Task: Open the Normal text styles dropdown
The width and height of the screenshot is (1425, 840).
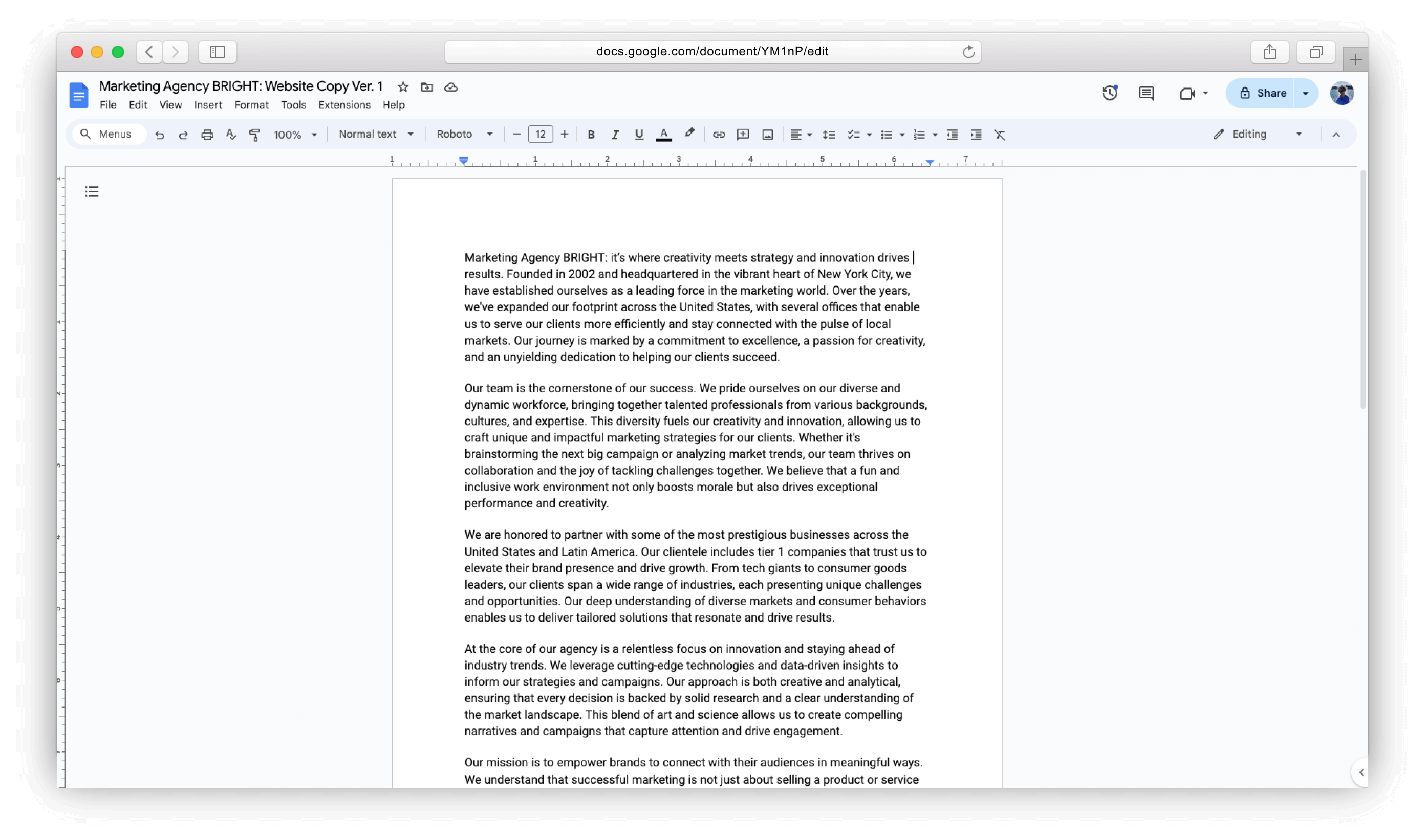Action: click(x=375, y=134)
